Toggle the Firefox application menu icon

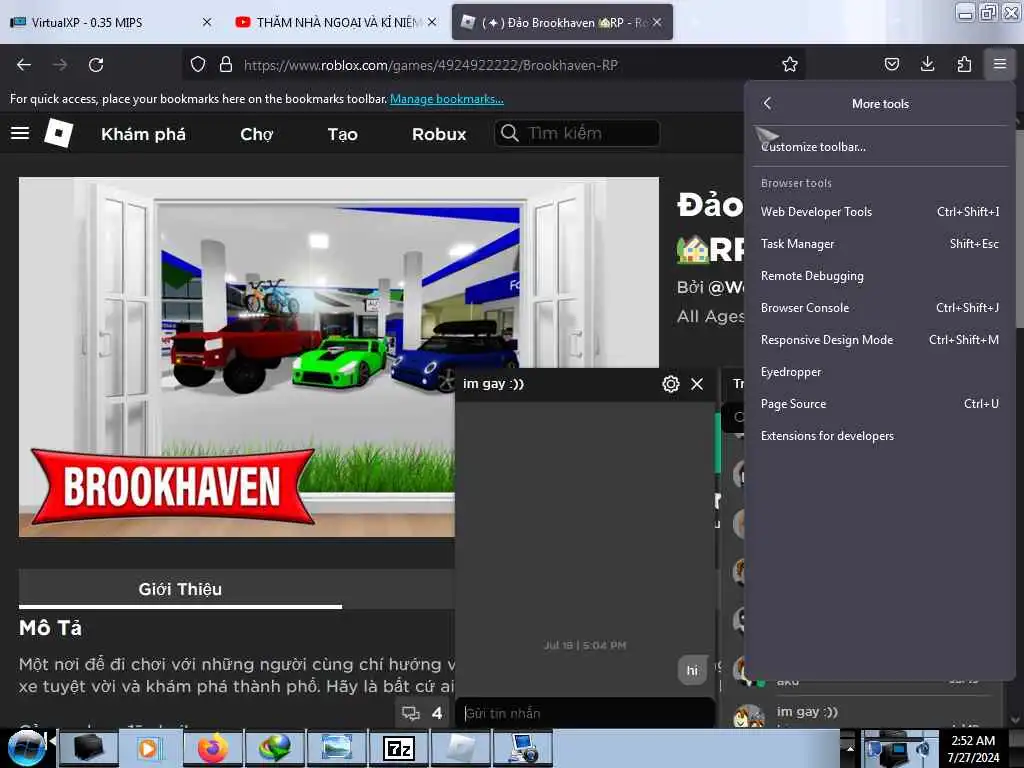[1000, 64]
